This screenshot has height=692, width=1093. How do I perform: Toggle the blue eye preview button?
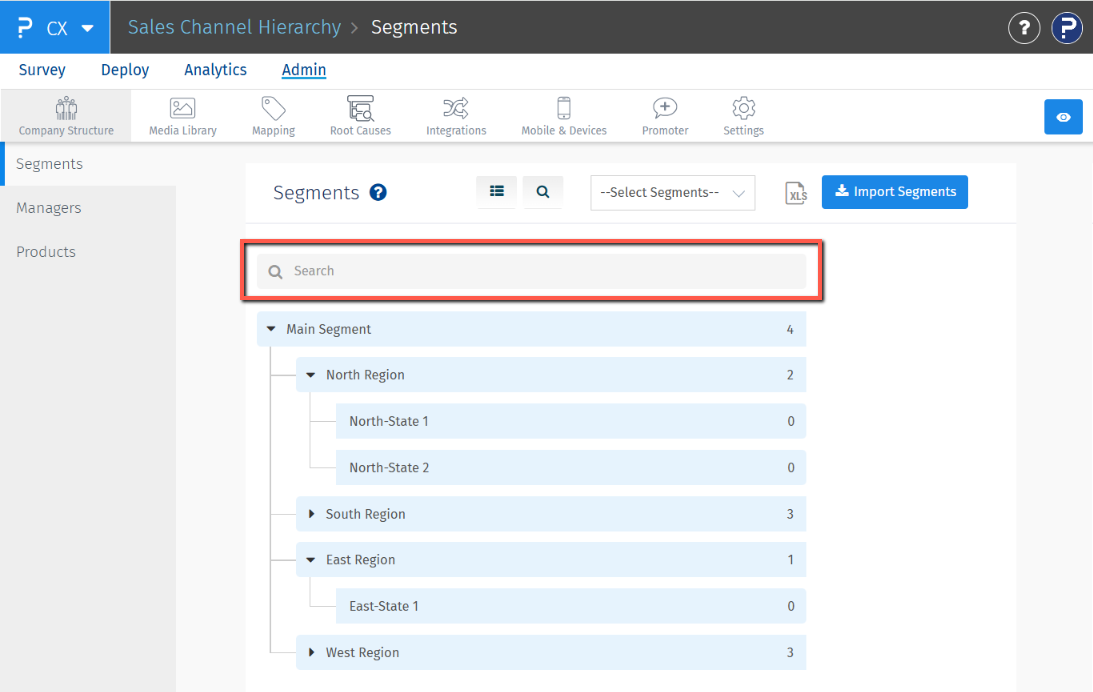click(x=1063, y=117)
